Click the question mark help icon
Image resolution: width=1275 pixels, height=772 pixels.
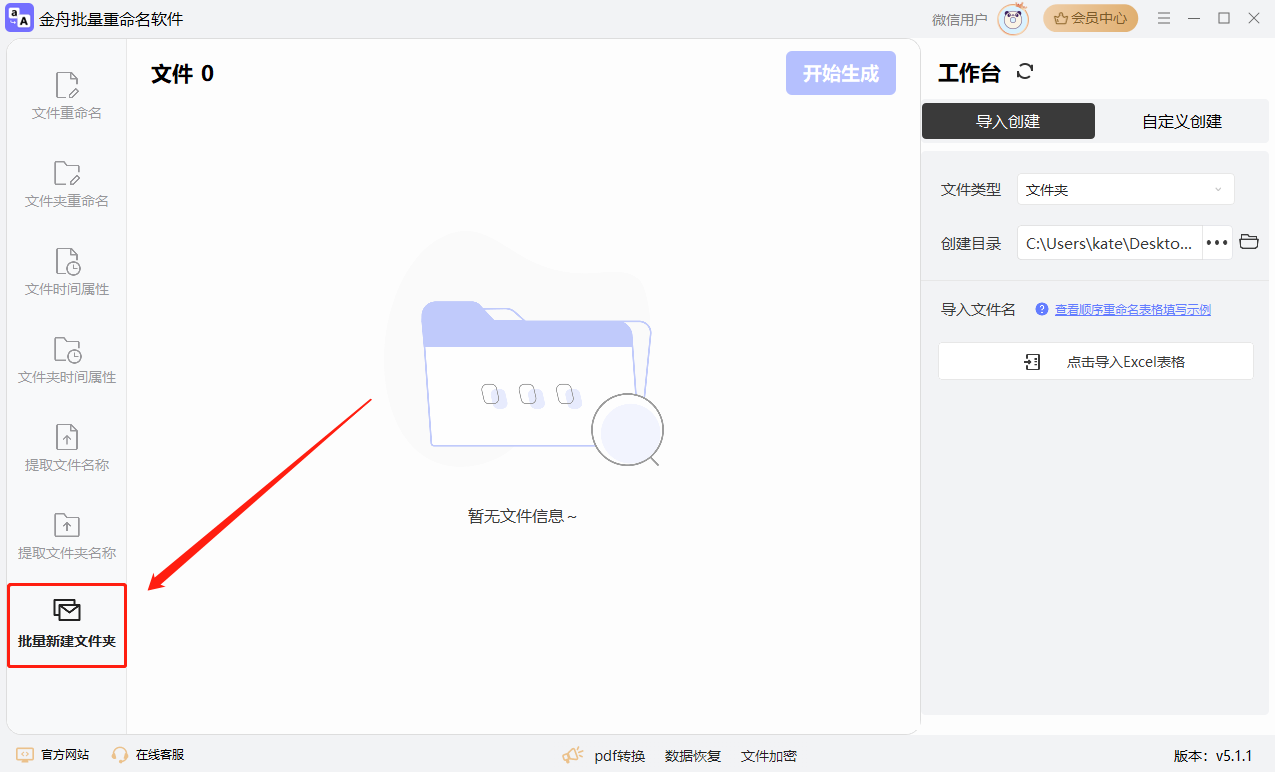(1042, 309)
